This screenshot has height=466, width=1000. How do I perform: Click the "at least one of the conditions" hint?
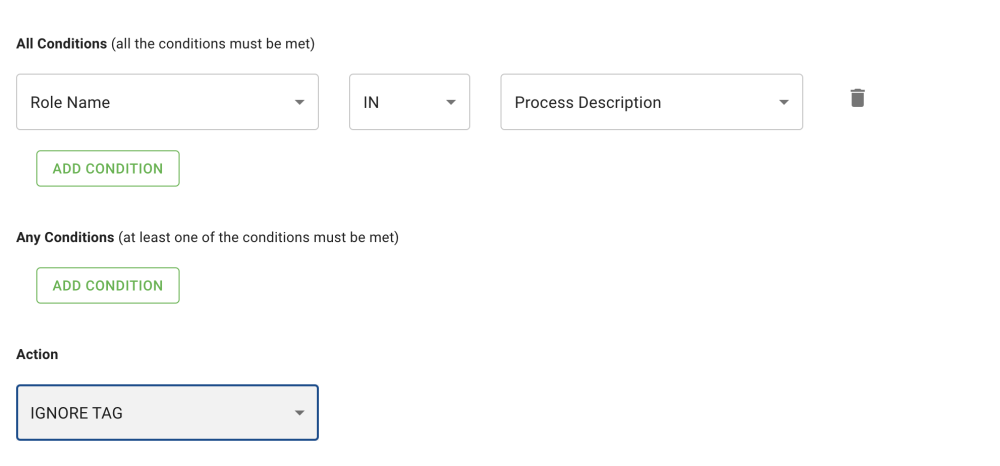[258, 237]
